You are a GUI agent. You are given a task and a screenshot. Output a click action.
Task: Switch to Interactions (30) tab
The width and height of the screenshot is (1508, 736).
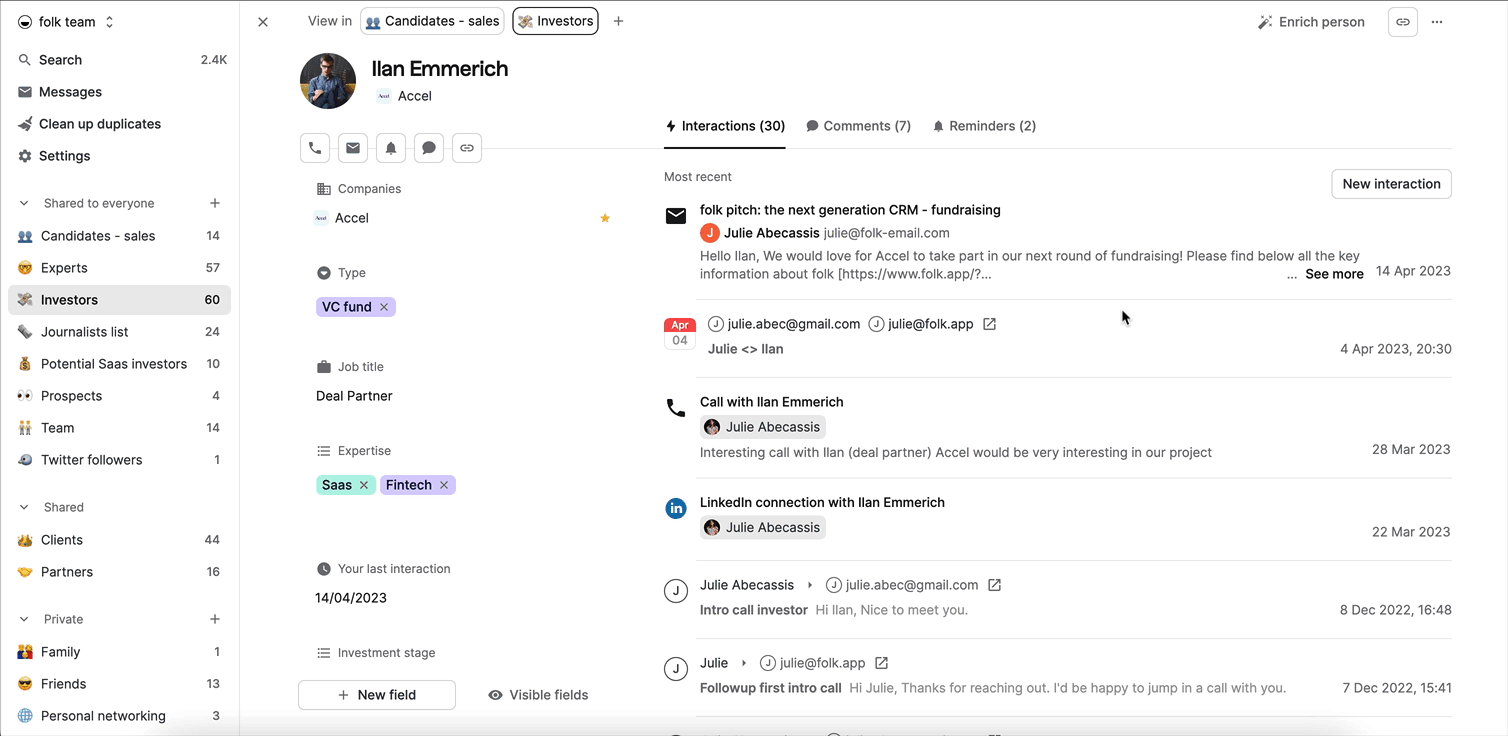pyautogui.click(x=725, y=126)
